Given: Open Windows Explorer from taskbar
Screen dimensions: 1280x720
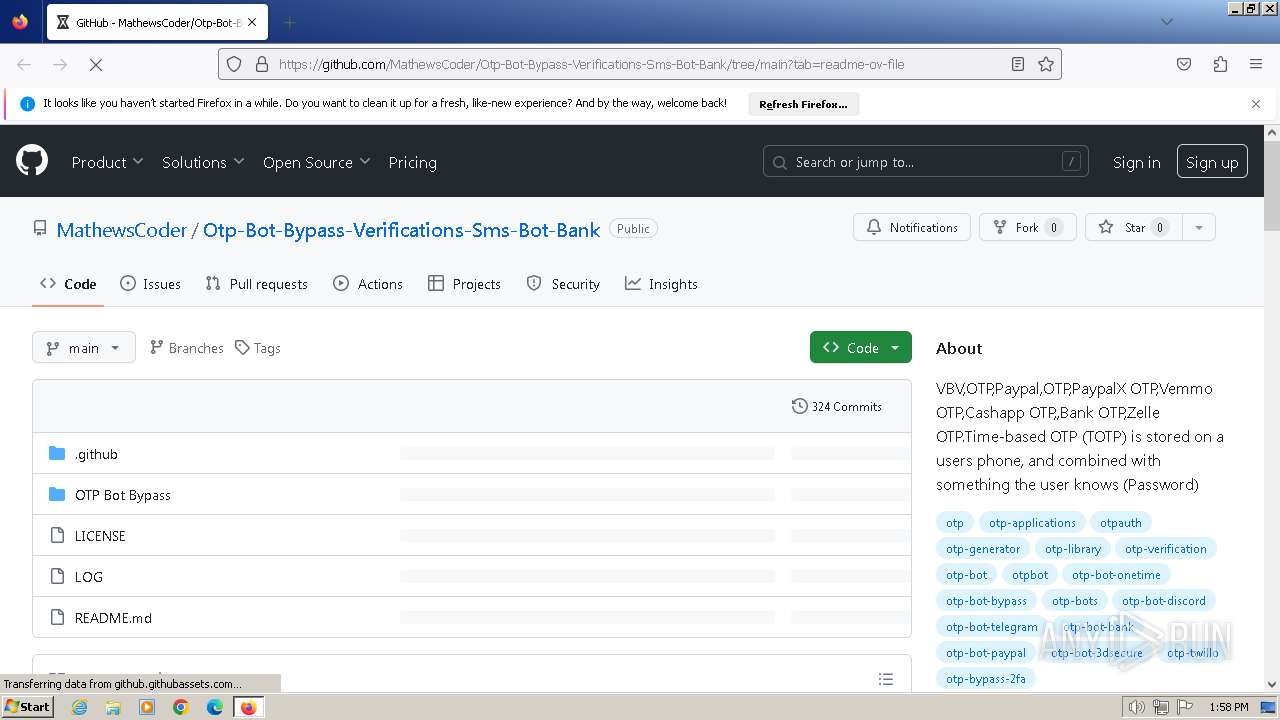Looking at the screenshot, I should pyautogui.click(x=113, y=707).
